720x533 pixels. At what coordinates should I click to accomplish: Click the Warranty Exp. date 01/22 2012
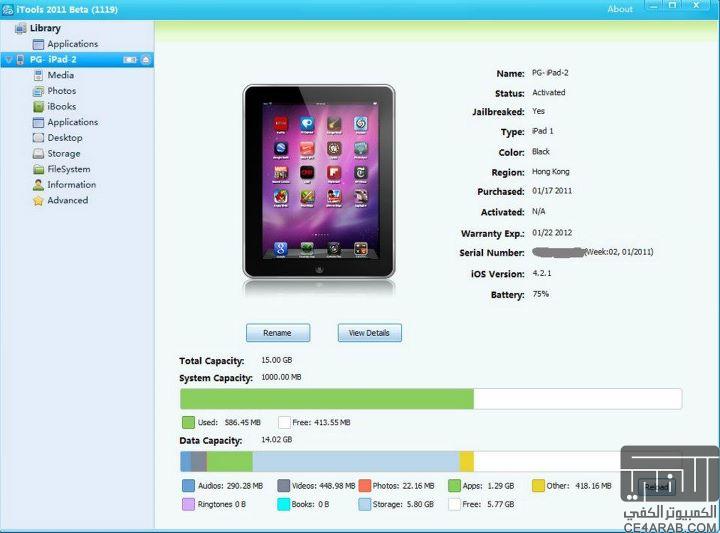point(552,233)
